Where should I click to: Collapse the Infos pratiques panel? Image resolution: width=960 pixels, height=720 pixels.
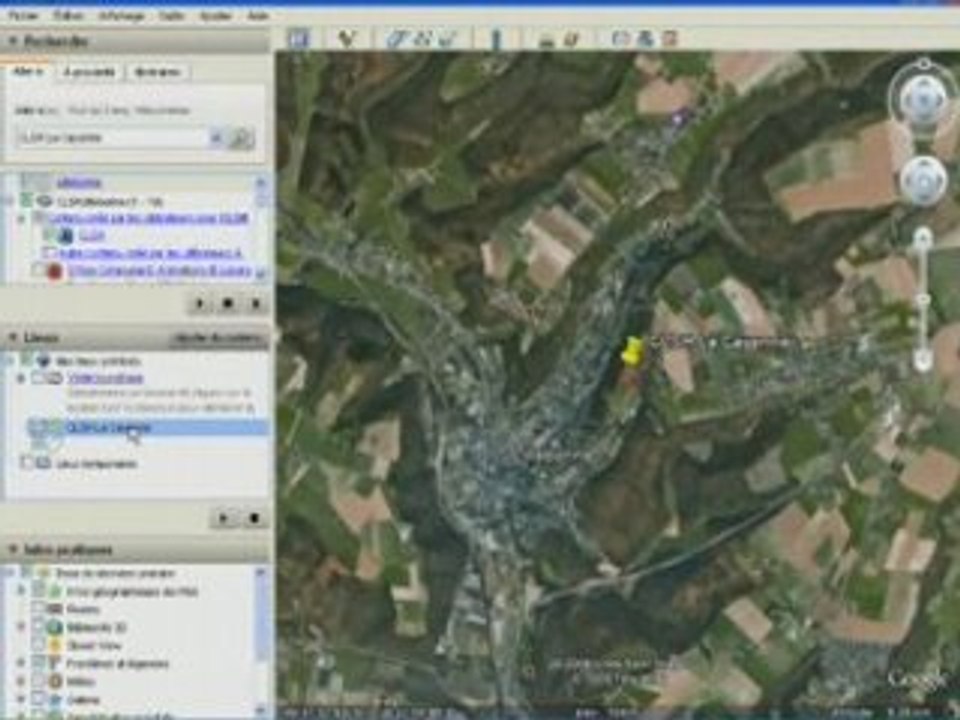click(x=12, y=550)
